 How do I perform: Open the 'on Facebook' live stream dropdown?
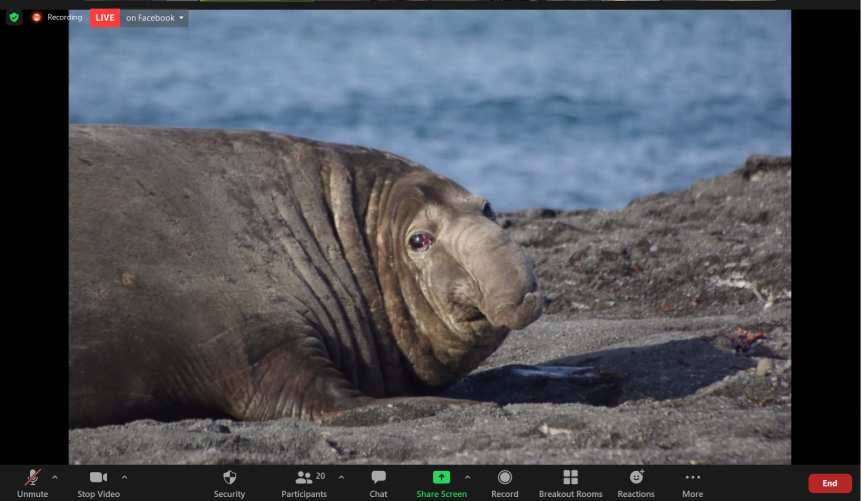[x=155, y=18]
